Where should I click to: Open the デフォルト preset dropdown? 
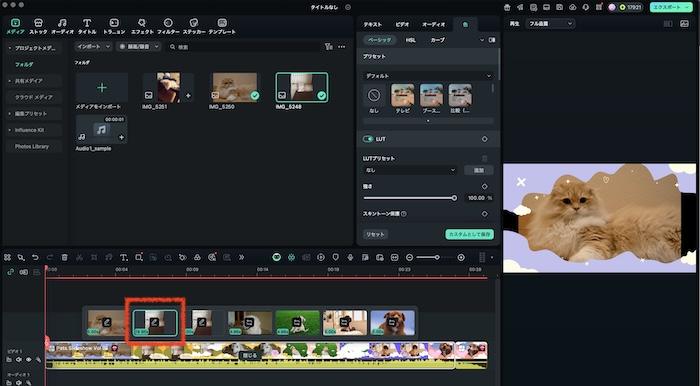pos(428,76)
